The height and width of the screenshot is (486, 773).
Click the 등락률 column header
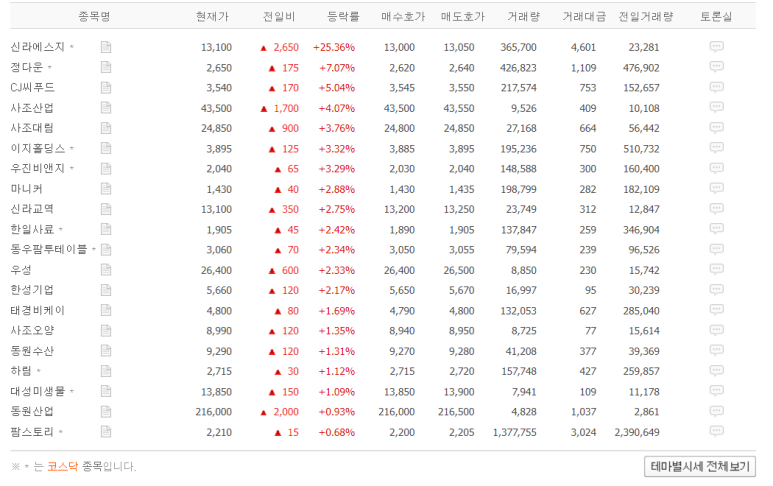344,17
